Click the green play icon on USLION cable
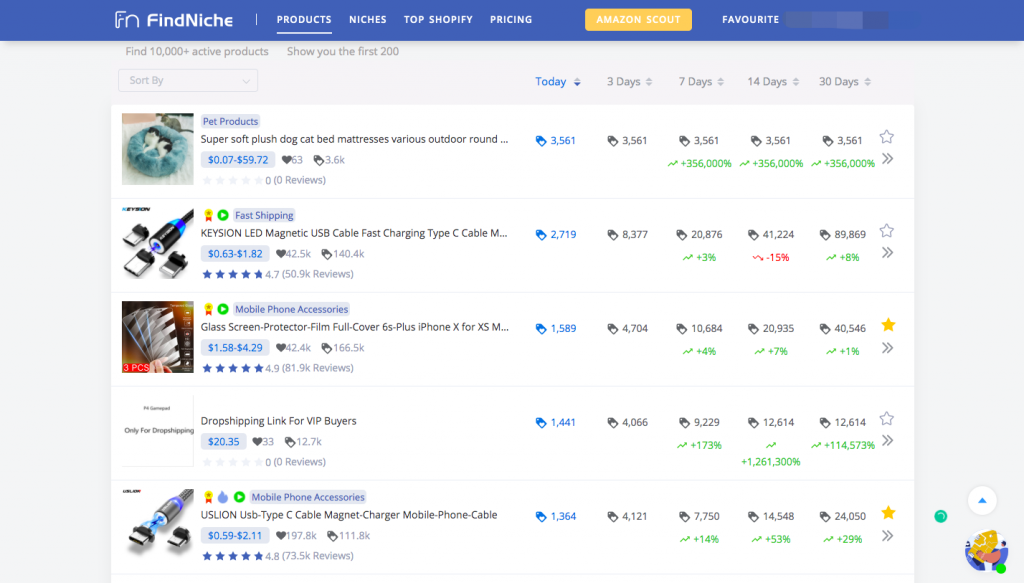This screenshot has width=1024, height=583. point(240,497)
